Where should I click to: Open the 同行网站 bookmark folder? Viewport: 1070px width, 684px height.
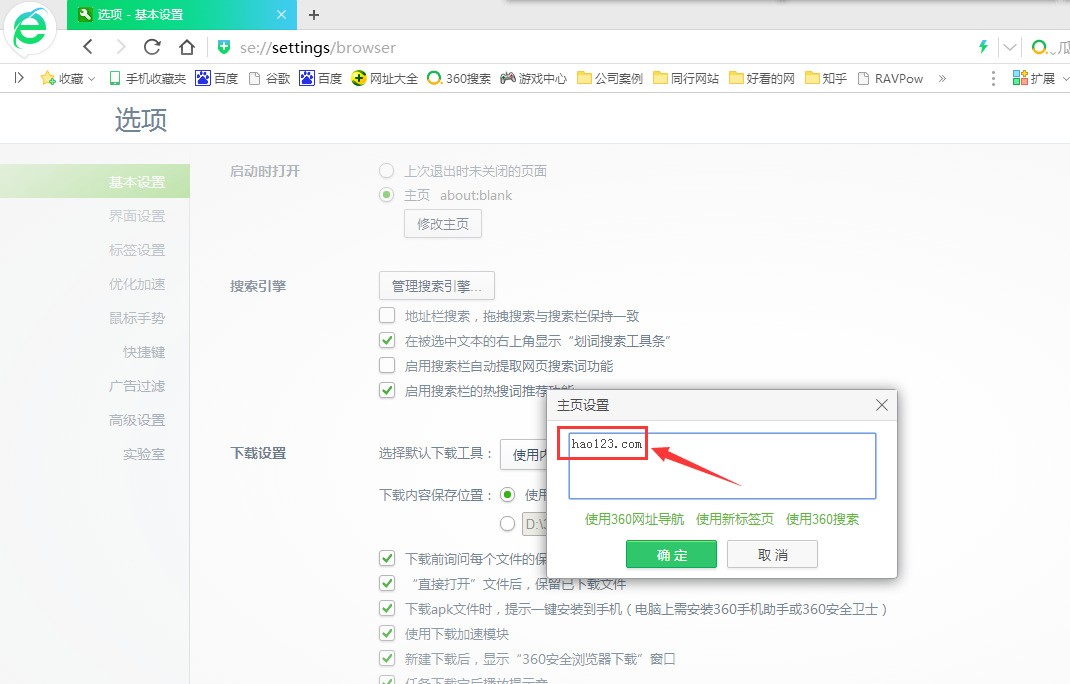pyautogui.click(x=686, y=79)
